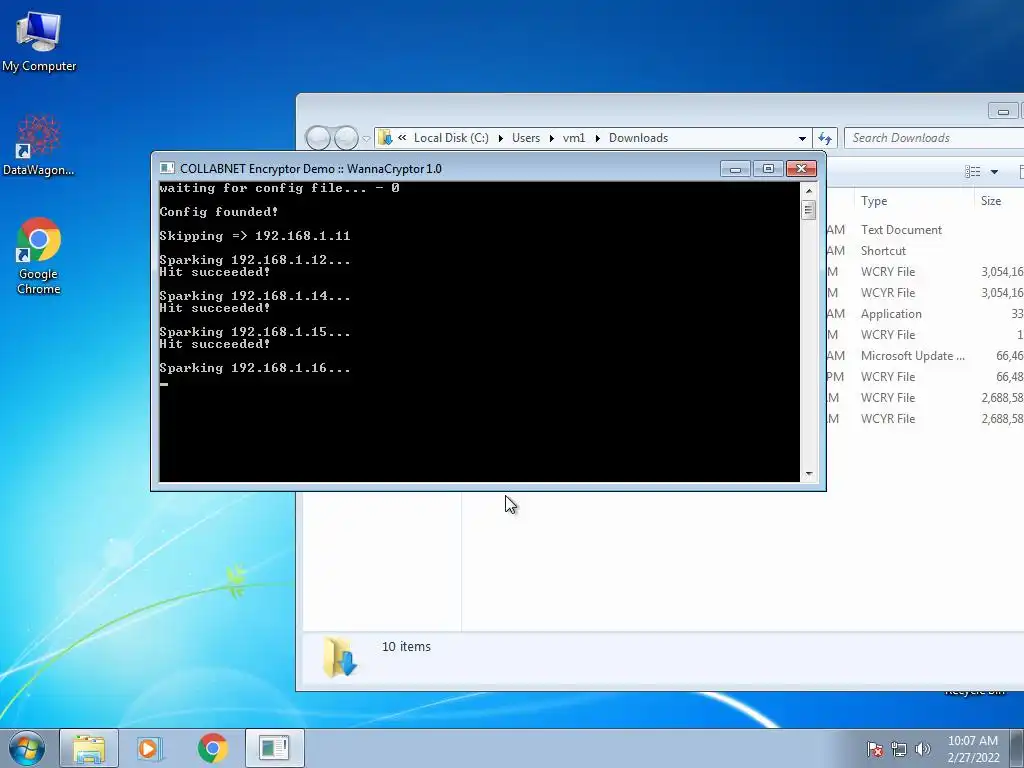Viewport: 1024px width, 768px height.
Task: Click the console scrollbar thumb
Action: point(809,210)
